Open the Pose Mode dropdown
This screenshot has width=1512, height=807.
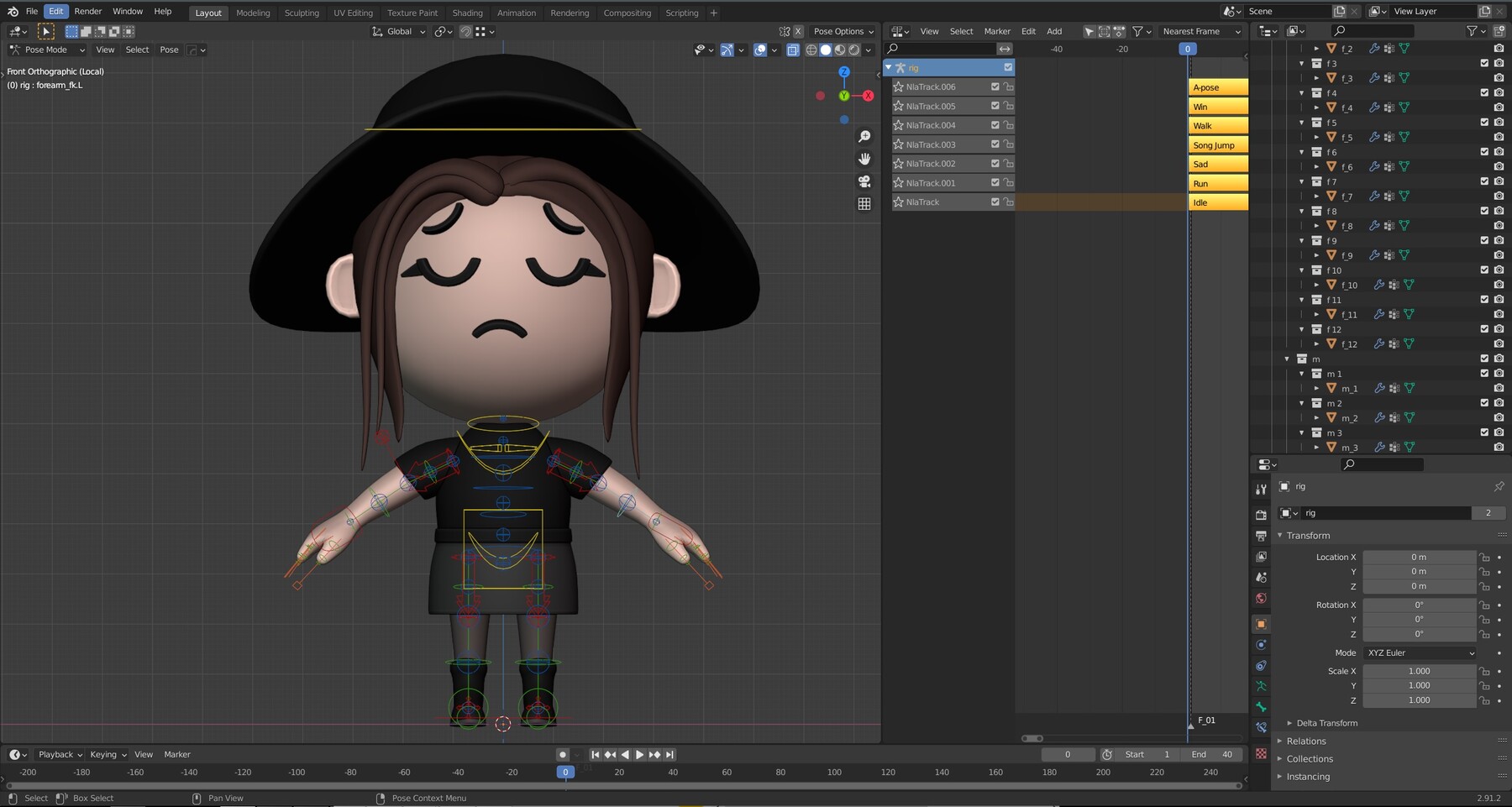(x=47, y=50)
